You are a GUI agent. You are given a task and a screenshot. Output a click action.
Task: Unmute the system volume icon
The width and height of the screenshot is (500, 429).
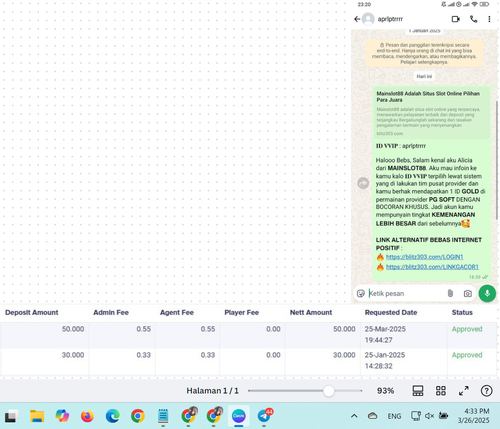coord(429,416)
